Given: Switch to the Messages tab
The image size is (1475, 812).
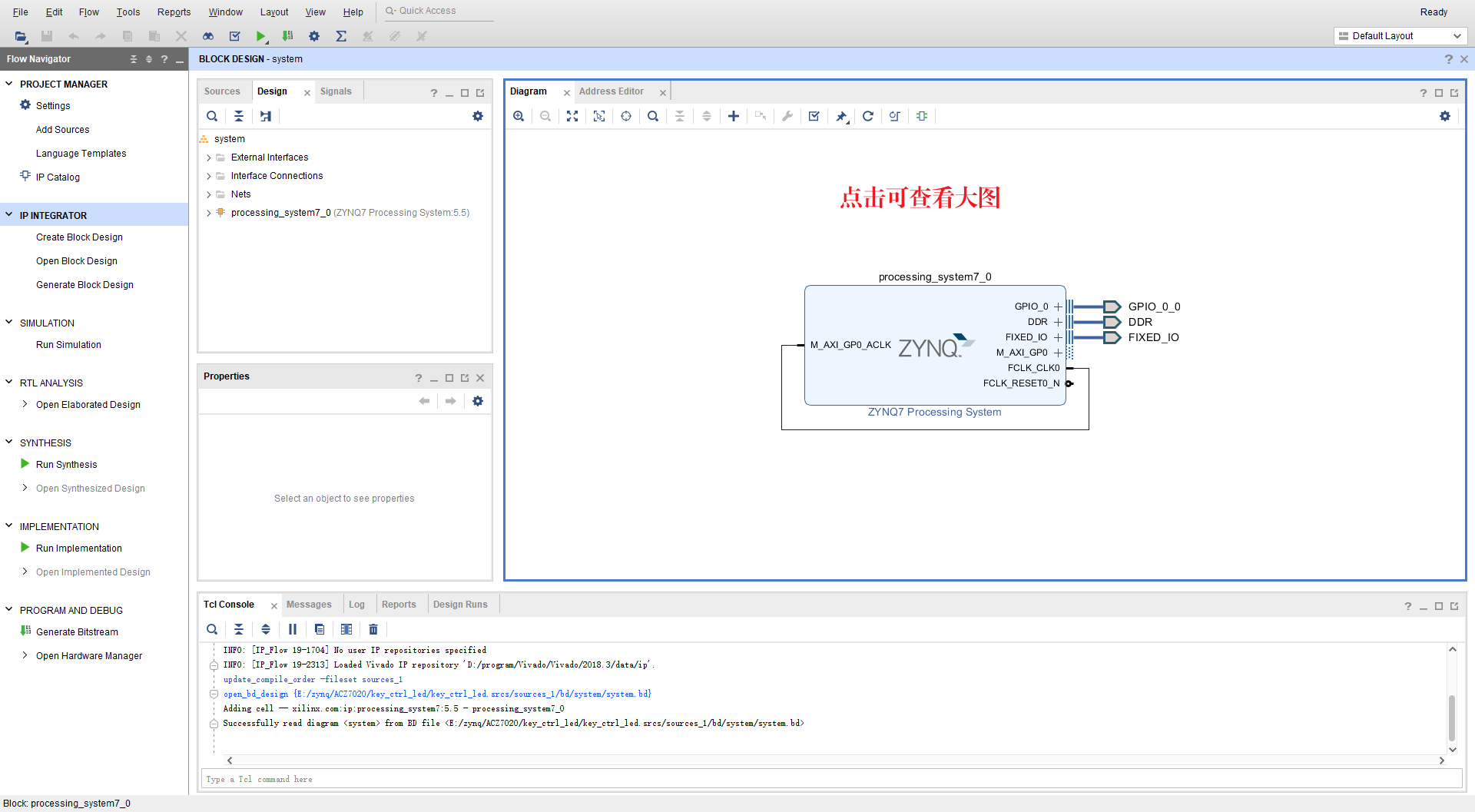Looking at the screenshot, I should tap(309, 605).
